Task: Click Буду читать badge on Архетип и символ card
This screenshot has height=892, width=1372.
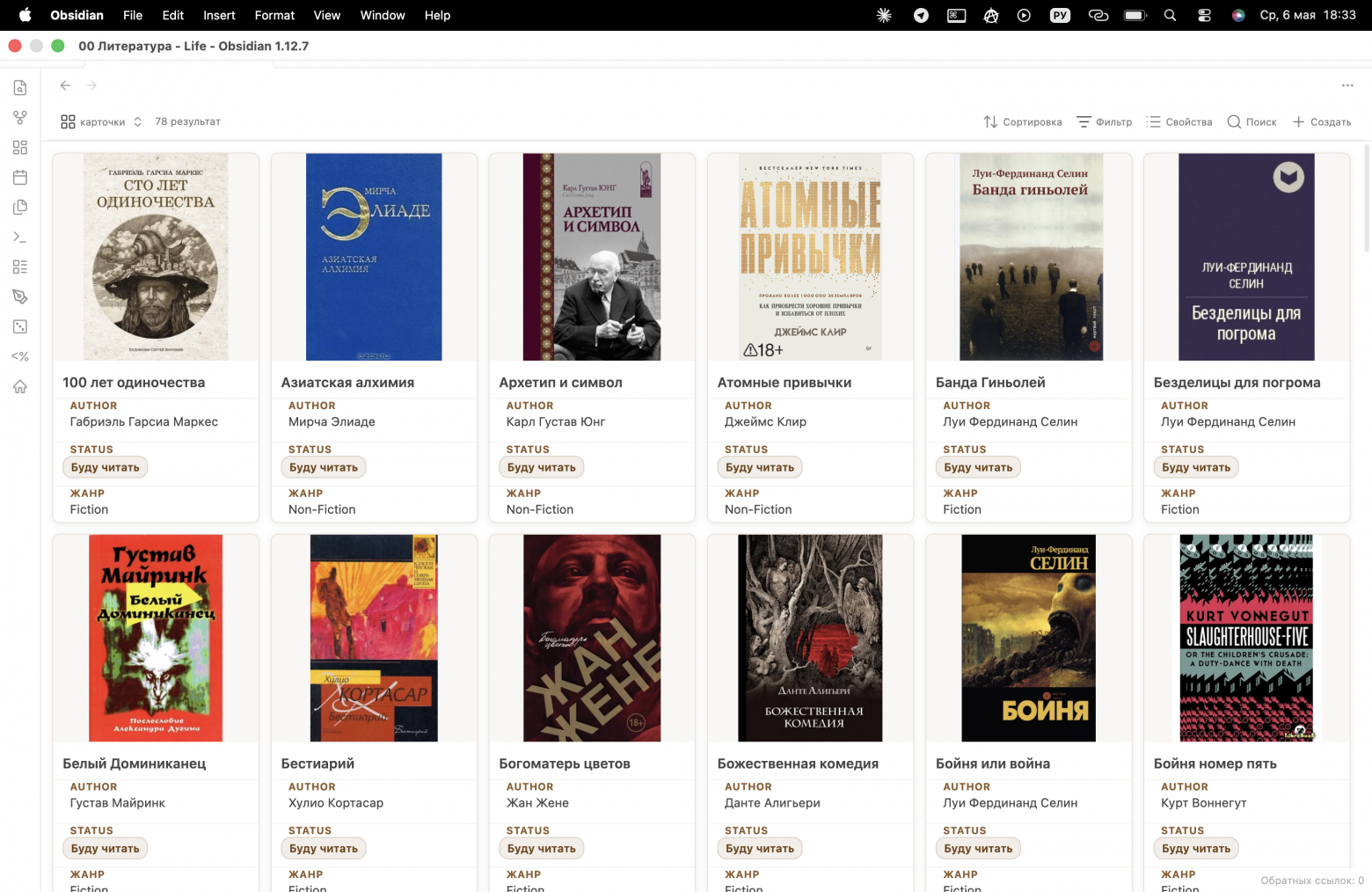Action: point(542,468)
